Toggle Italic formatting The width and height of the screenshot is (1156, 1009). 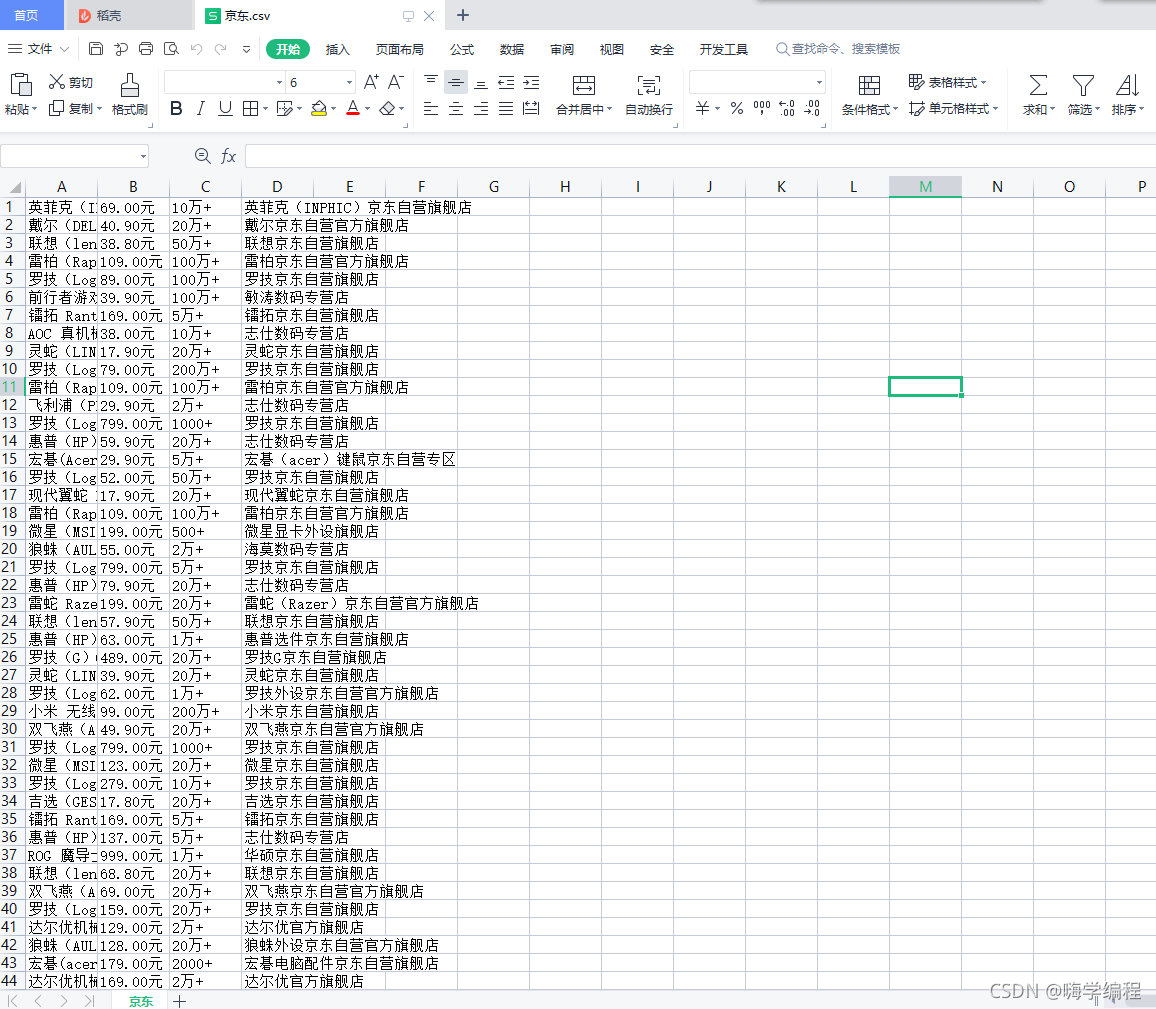click(x=201, y=109)
